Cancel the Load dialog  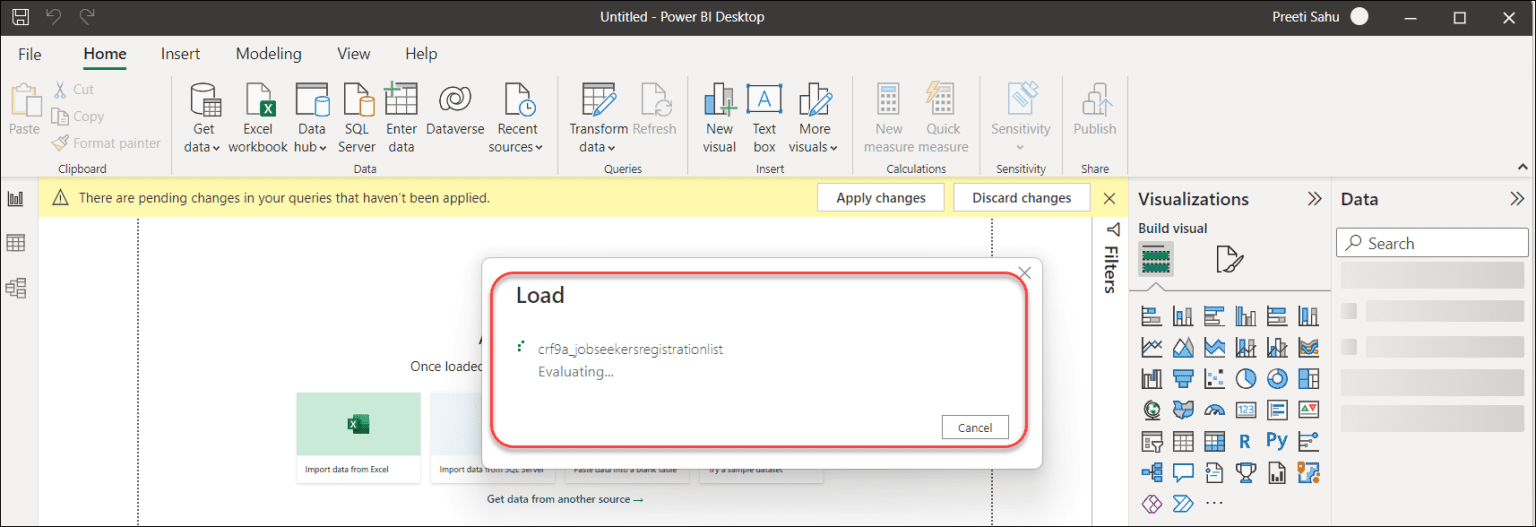[974, 427]
